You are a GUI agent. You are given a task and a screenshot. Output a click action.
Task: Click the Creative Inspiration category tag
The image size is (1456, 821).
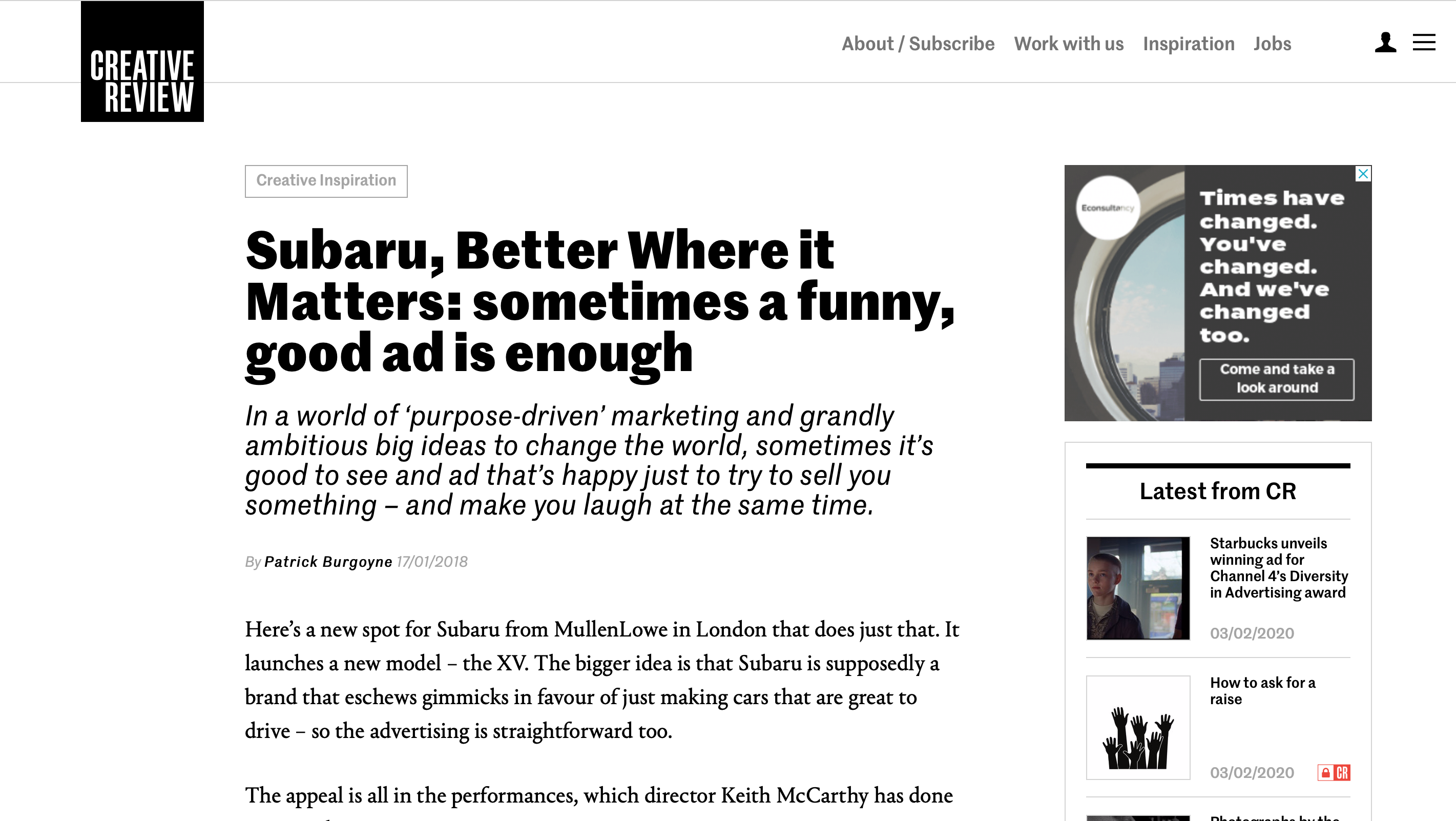point(326,181)
